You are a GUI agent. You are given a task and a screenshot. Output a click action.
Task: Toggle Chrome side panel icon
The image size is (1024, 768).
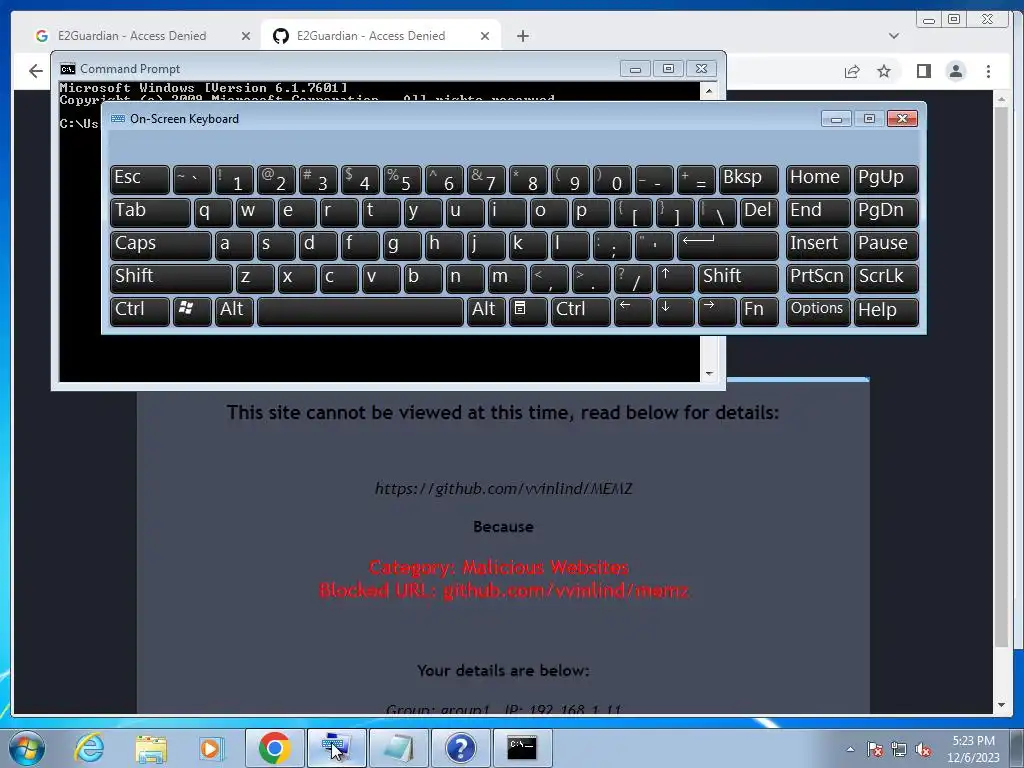coord(923,71)
